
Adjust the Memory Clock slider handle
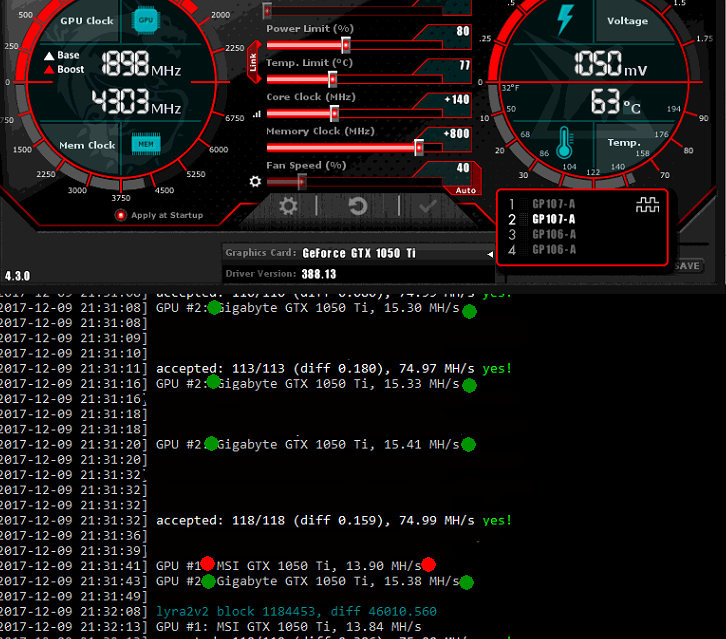pyautogui.click(x=419, y=148)
